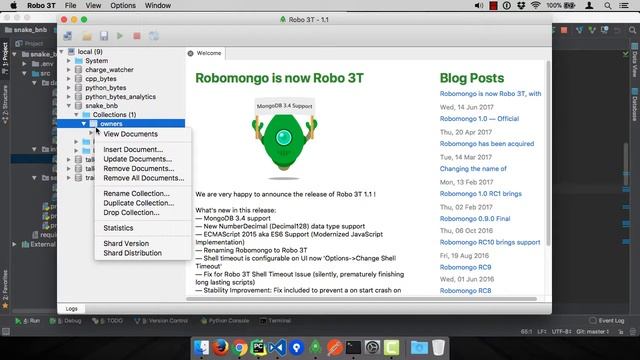This screenshot has height=360, width=640.
Task: Open blog post 'Robomongo RC10 brings support'
Action: pyautogui.click(x=490, y=242)
